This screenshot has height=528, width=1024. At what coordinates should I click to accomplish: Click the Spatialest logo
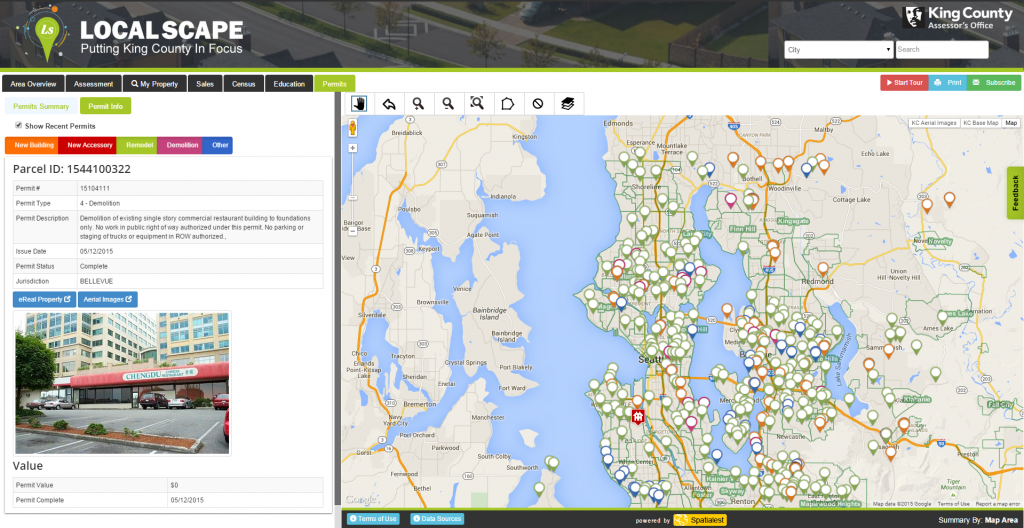699,520
